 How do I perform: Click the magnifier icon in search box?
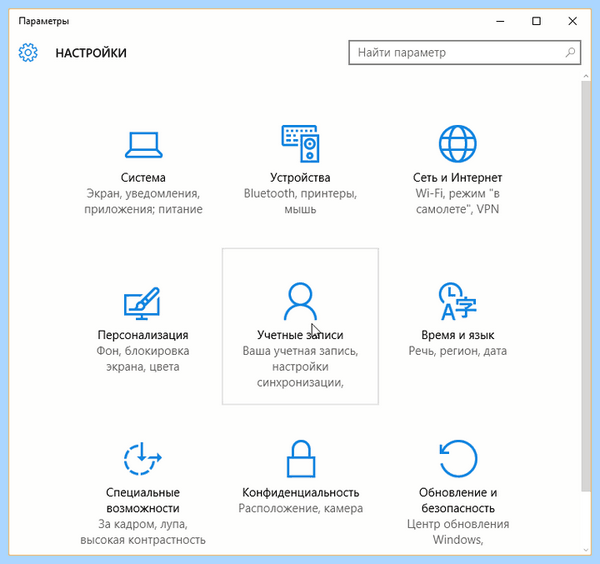pyautogui.click(x=570, y=52)
